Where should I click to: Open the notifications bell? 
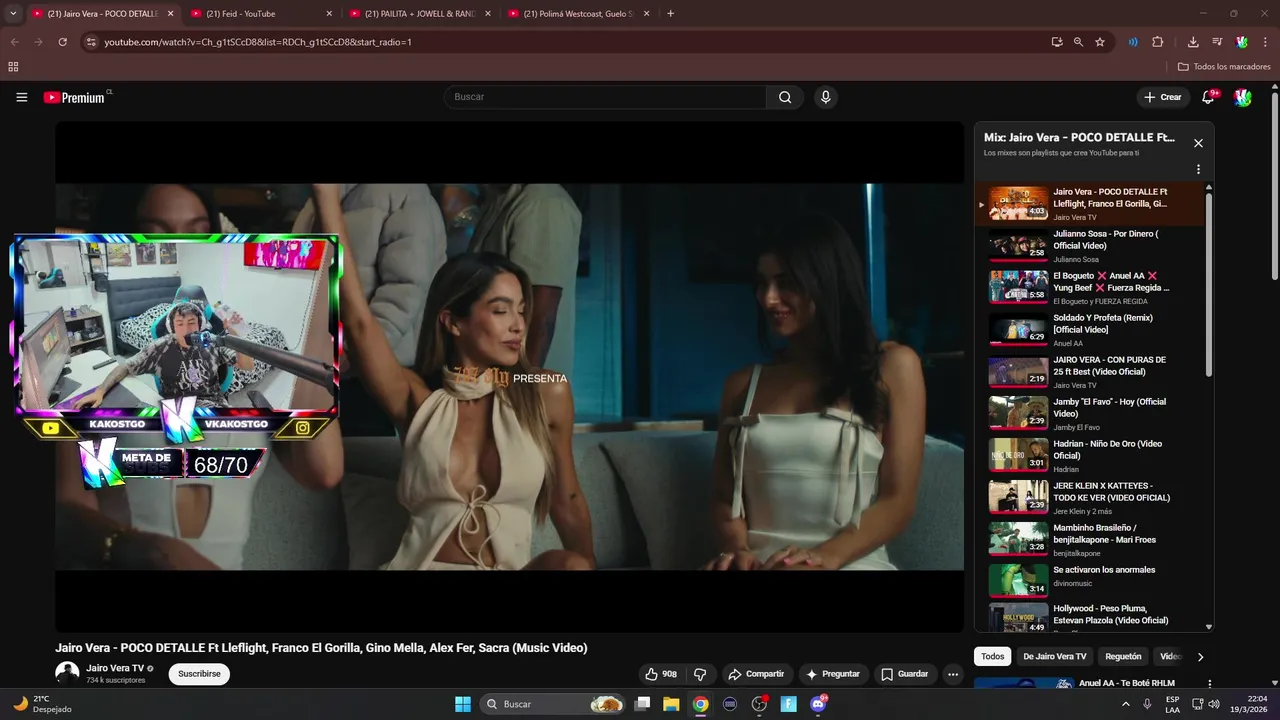1208,97
